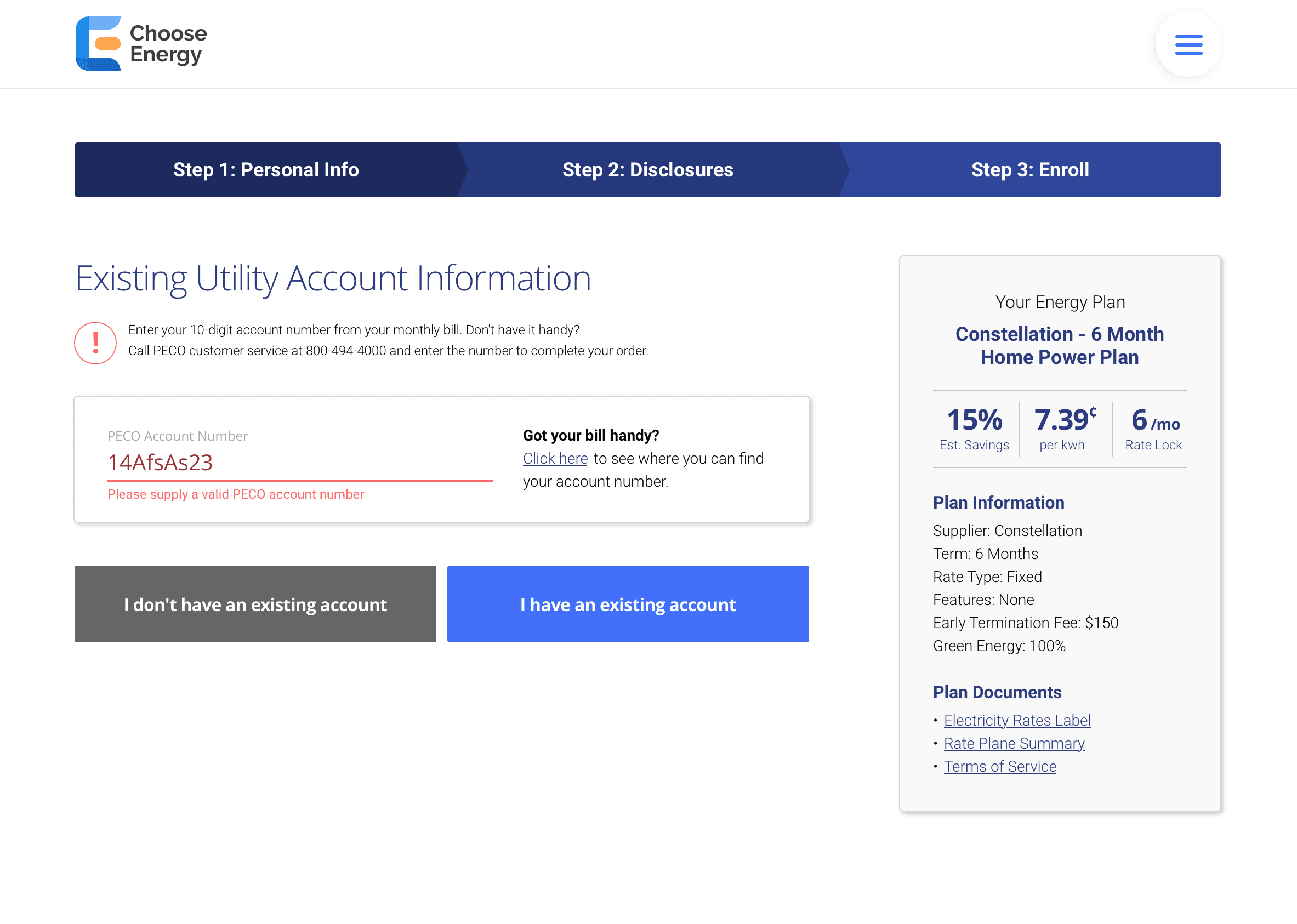Click 'Green Energy: 100%' text
This screenshot has height=924, width=1297.
pos(999,646)
